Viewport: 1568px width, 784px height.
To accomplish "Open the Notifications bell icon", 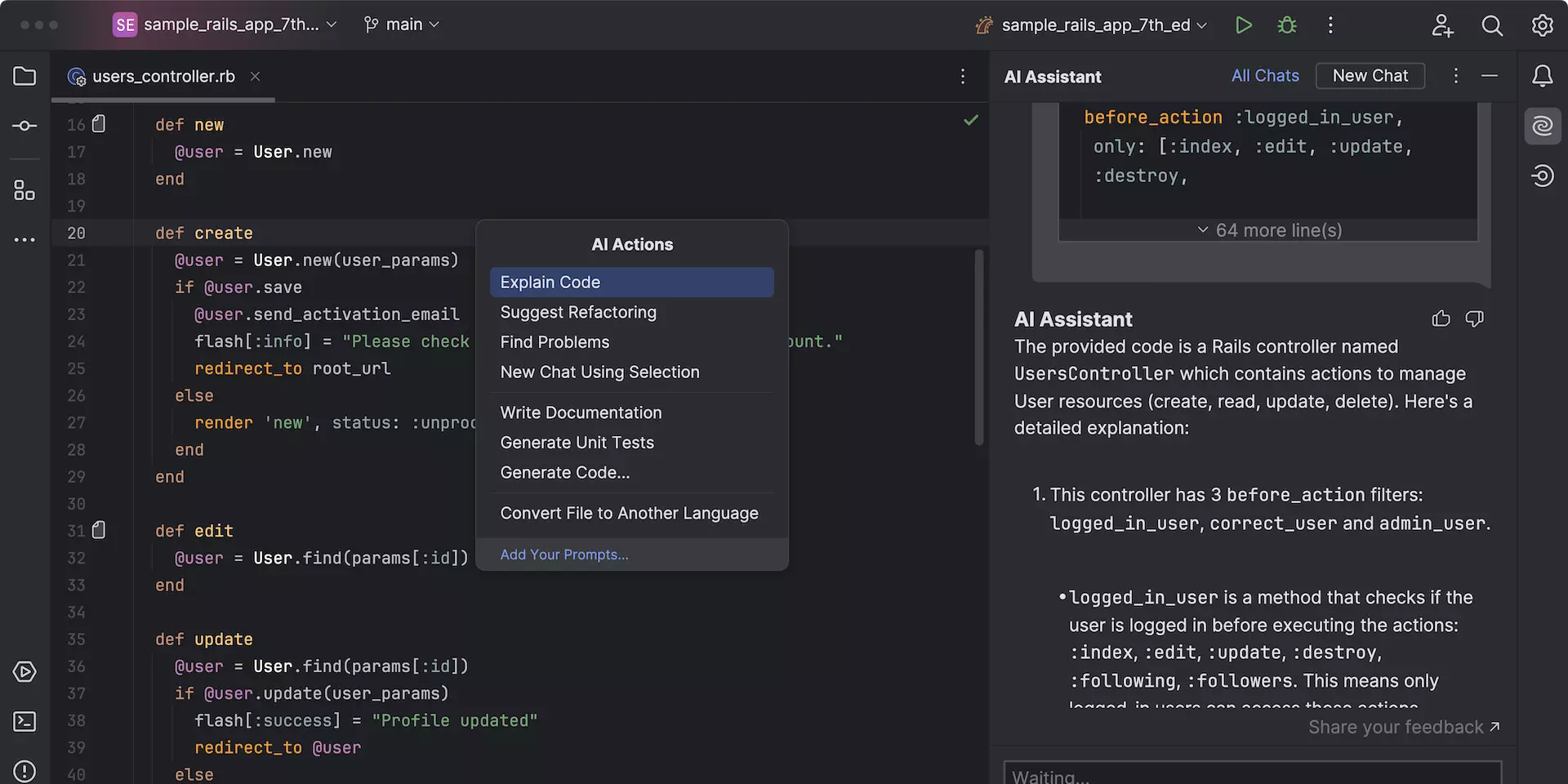I will point(1542,76).
